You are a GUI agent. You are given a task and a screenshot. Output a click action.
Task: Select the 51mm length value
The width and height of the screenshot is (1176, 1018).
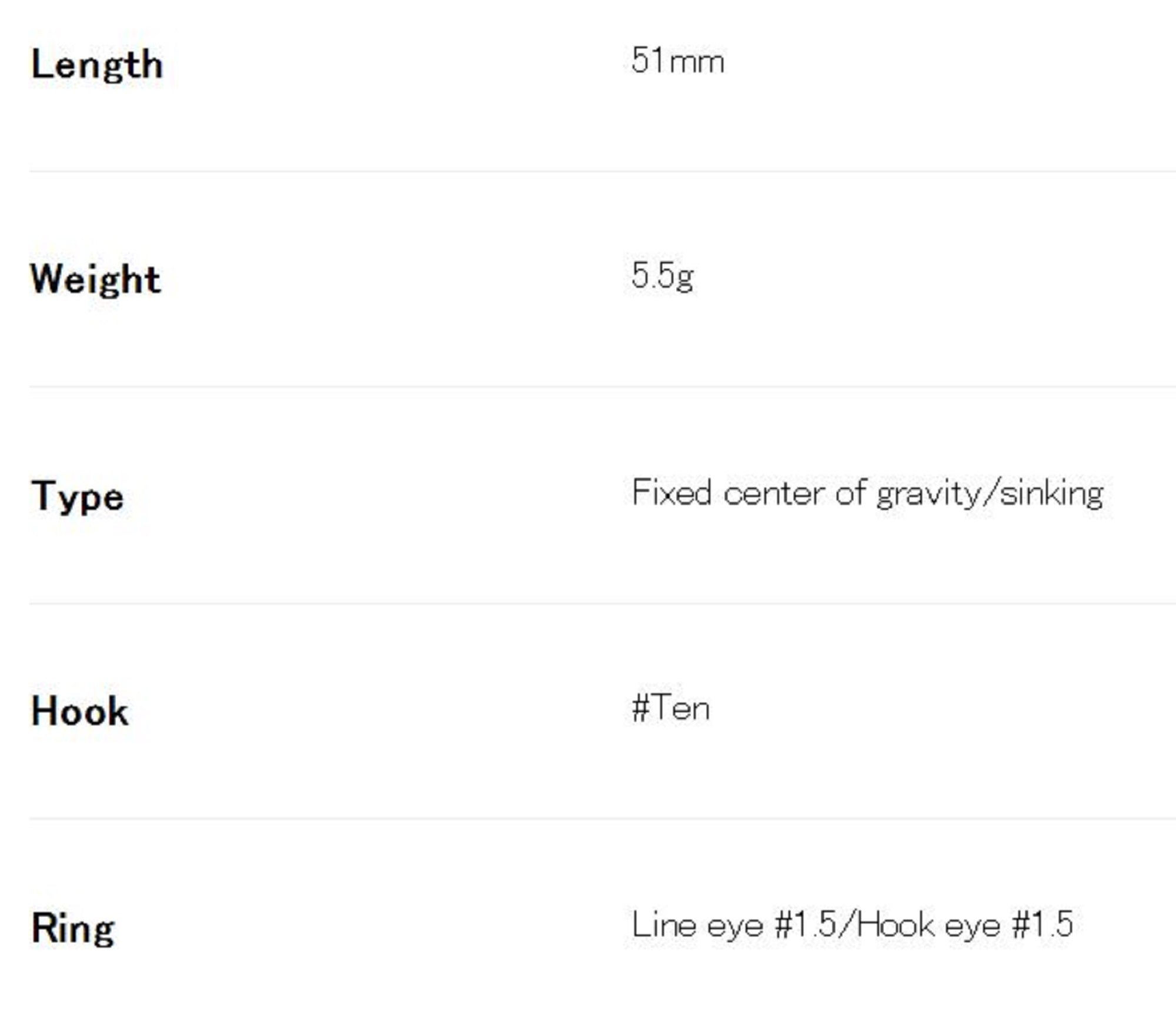677,61
